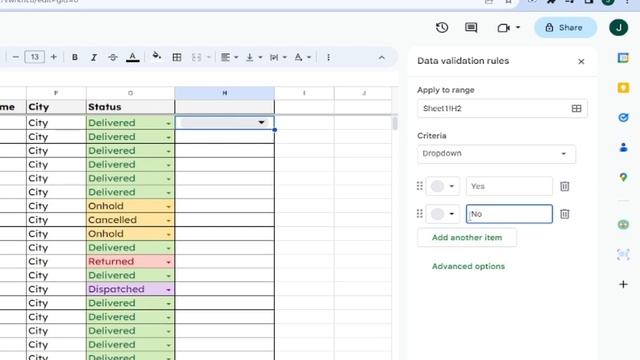Get add-ons with the plus icon
This screenshot has width=640, height=360.
[623, 284]
